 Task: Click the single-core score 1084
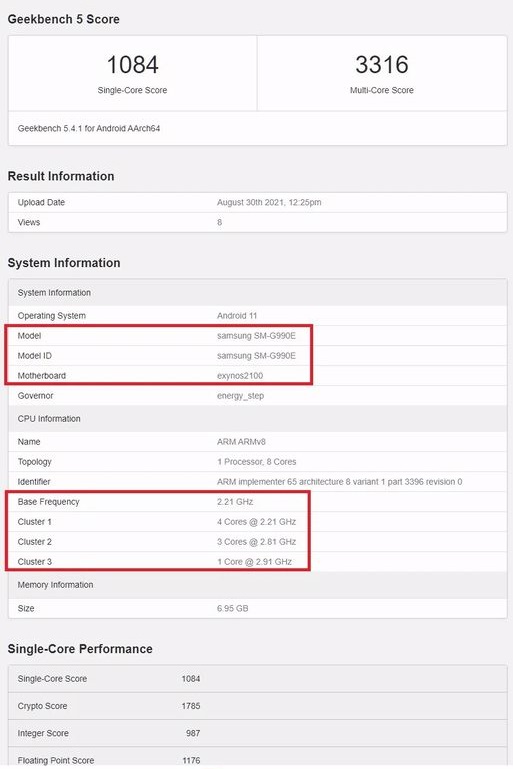(132, 65)
